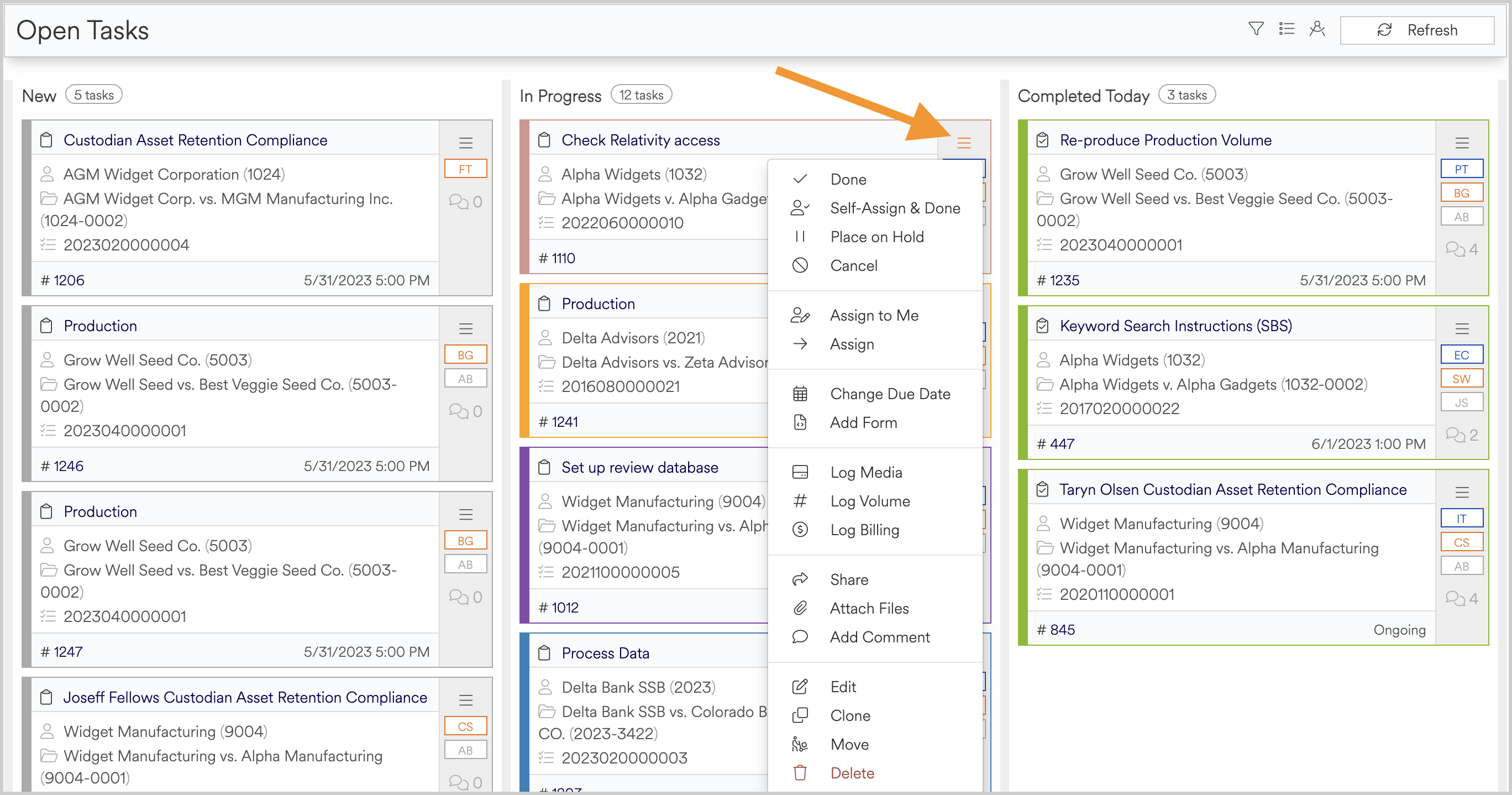Viewport: 1512px width, 795px height.
Task: Click the BG badge on task #1246
Action: coord(465,354)
